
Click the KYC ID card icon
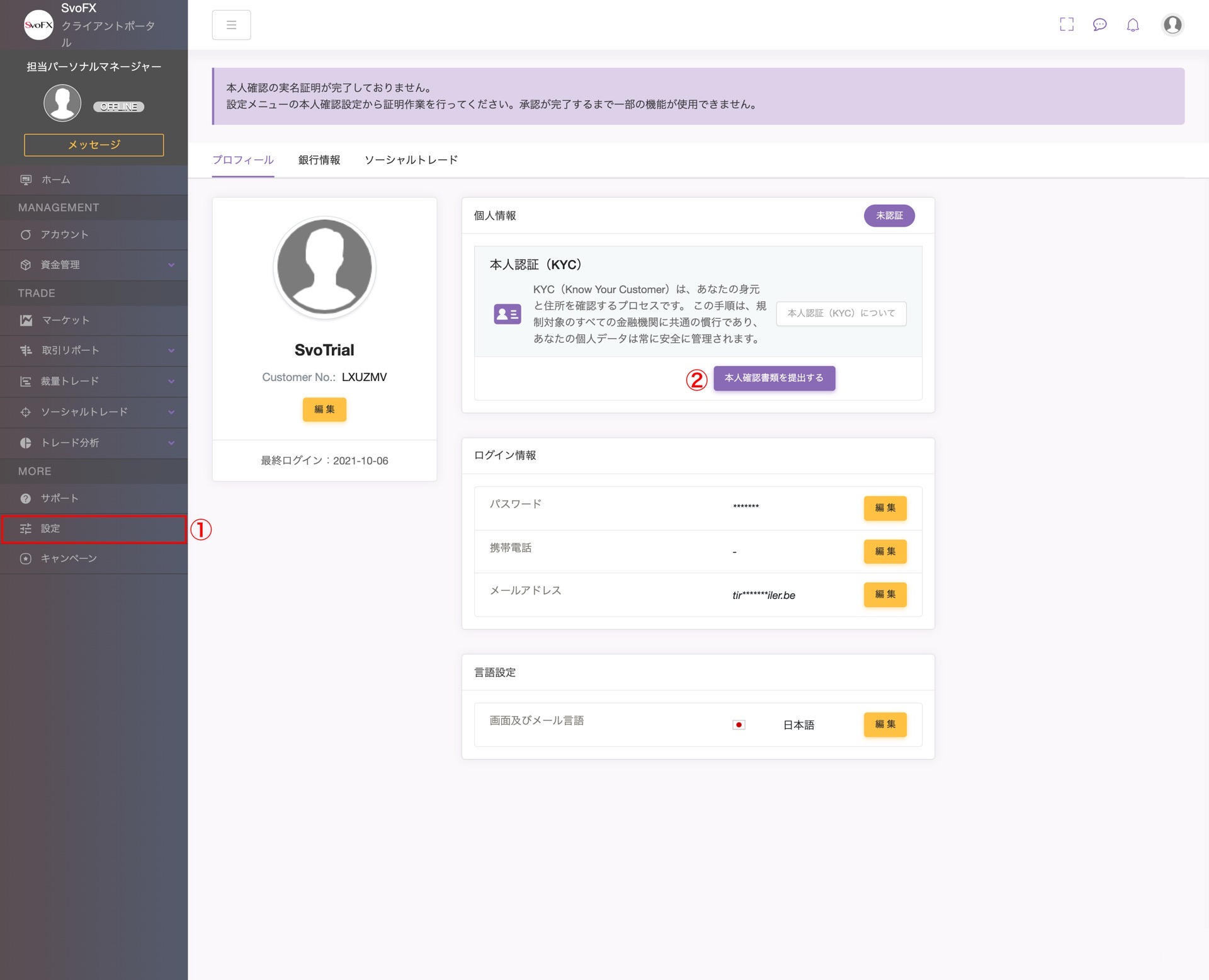(x=508, y=314)
